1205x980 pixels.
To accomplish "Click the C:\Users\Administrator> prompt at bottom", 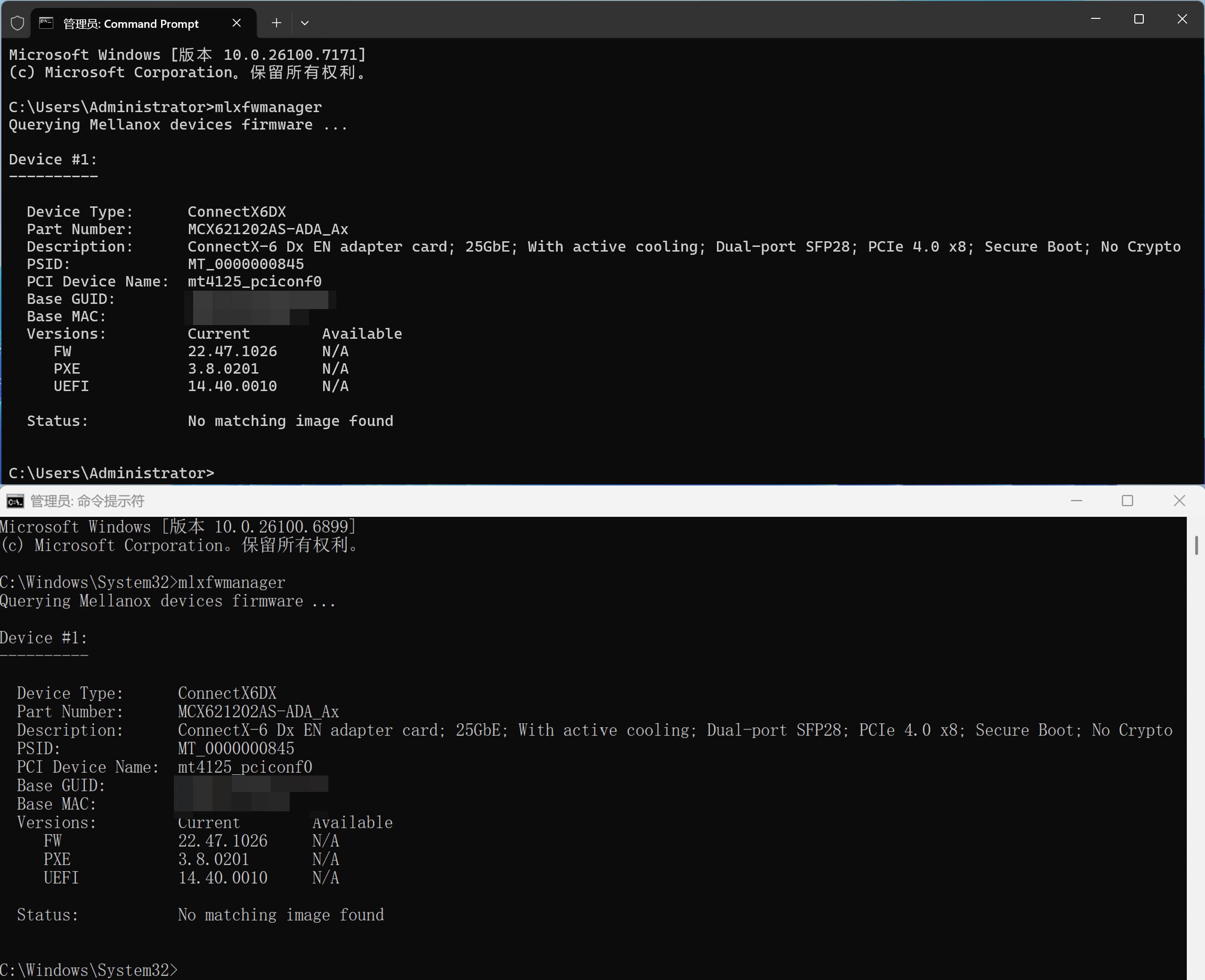I will click(x=111, y=473).
